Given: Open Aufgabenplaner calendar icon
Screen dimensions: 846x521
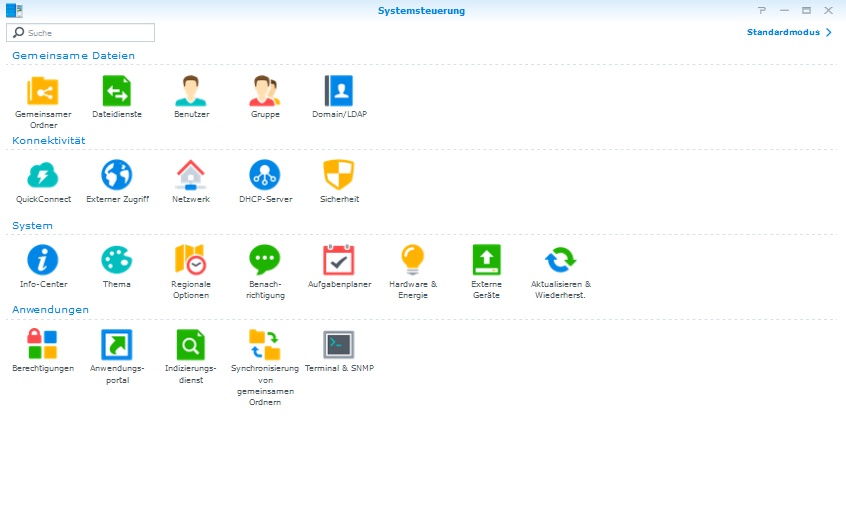Looking at the screenshot, I should 339,261.
